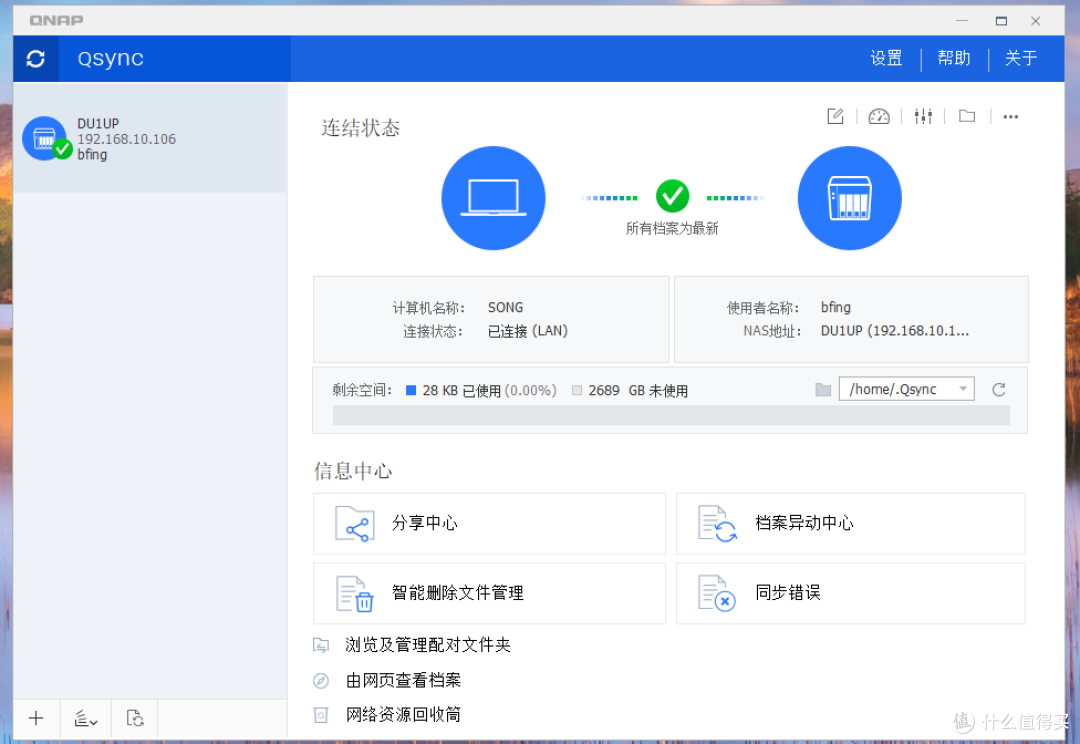Open the local folder icon in toolbar
This screenshot has width=1080, height=744.
tap(967, 116)
